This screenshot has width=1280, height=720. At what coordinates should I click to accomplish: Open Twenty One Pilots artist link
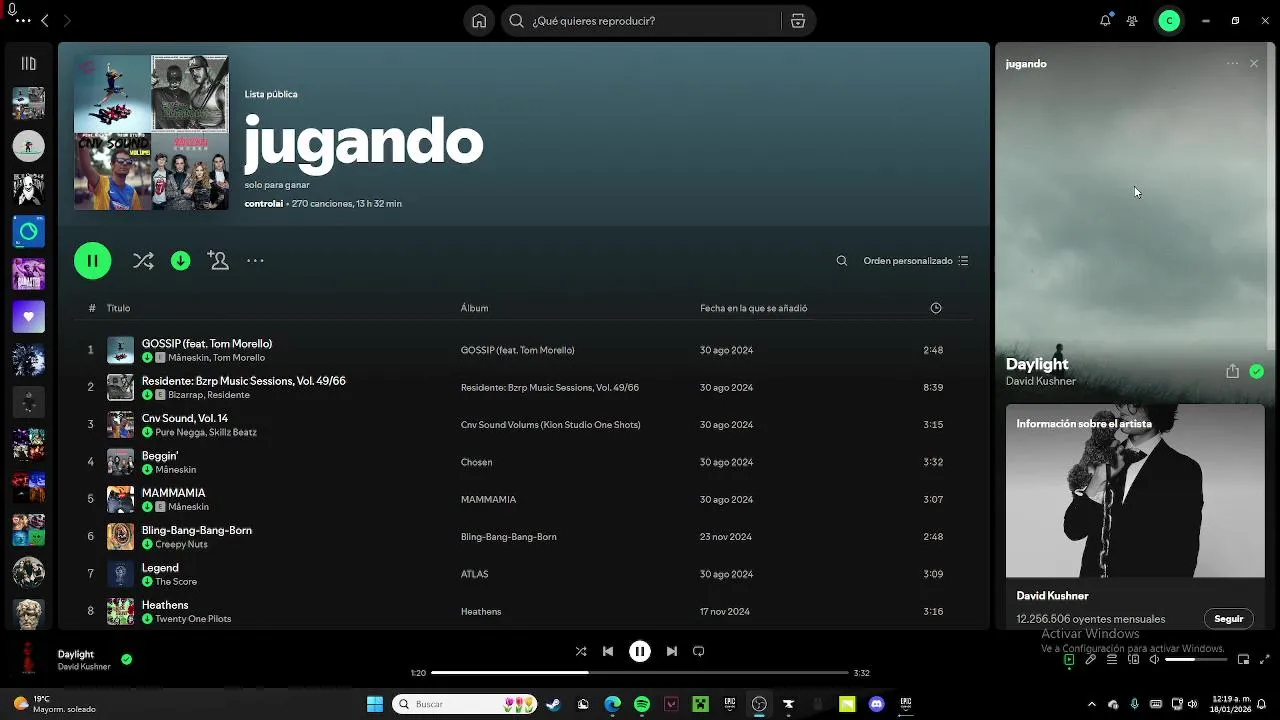(193, 619)
